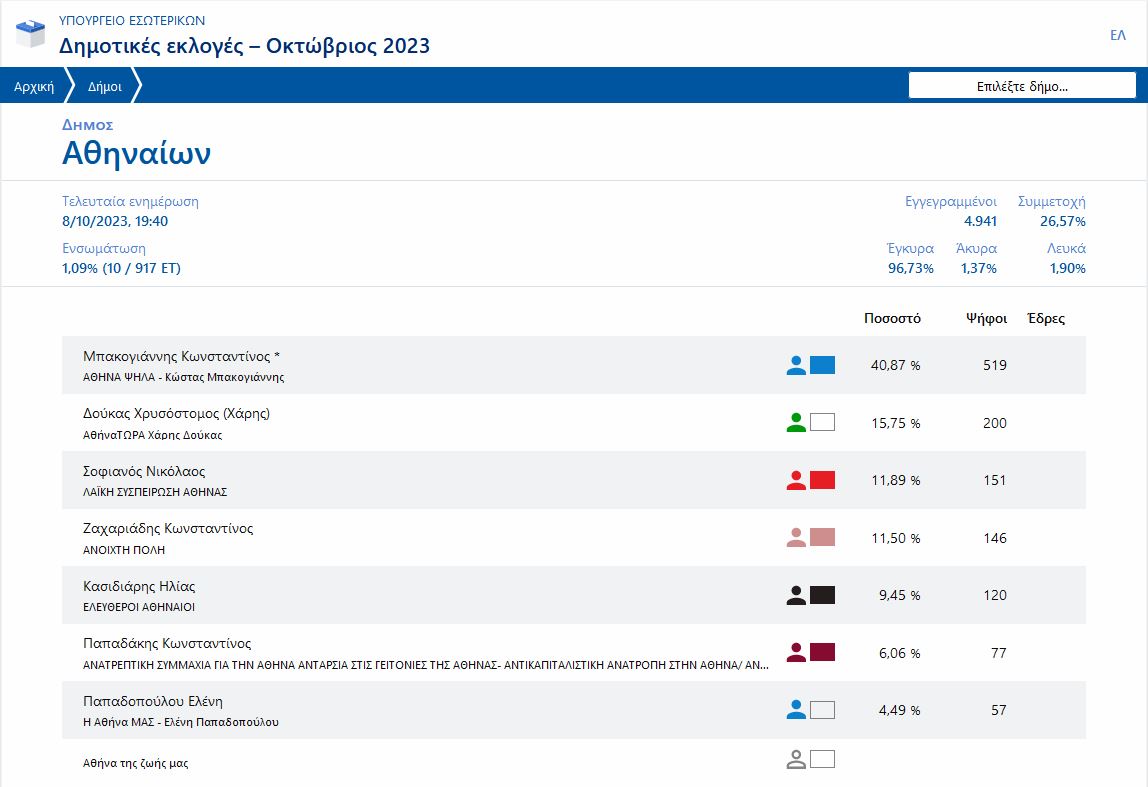Open the Επιλέξτε δήμο municipality selector
The height and width of the screenshot is (787, 1148).
[1021, 86]
